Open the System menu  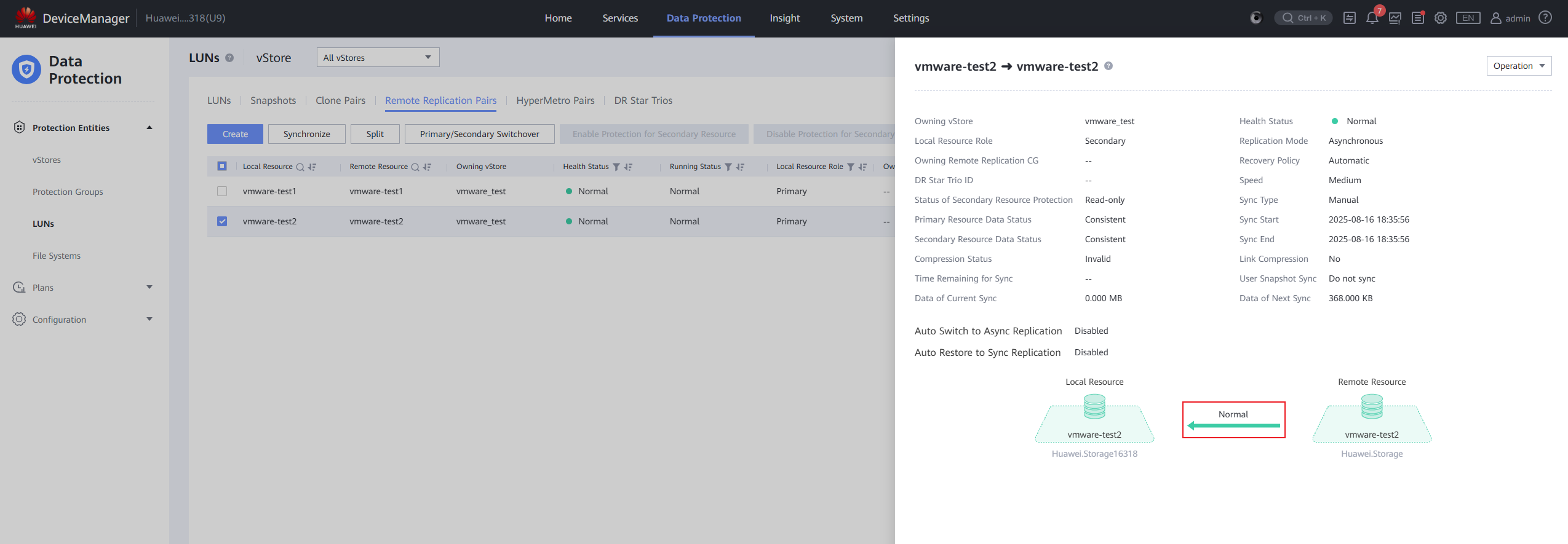pyautogui.click(x=846, y=18)
